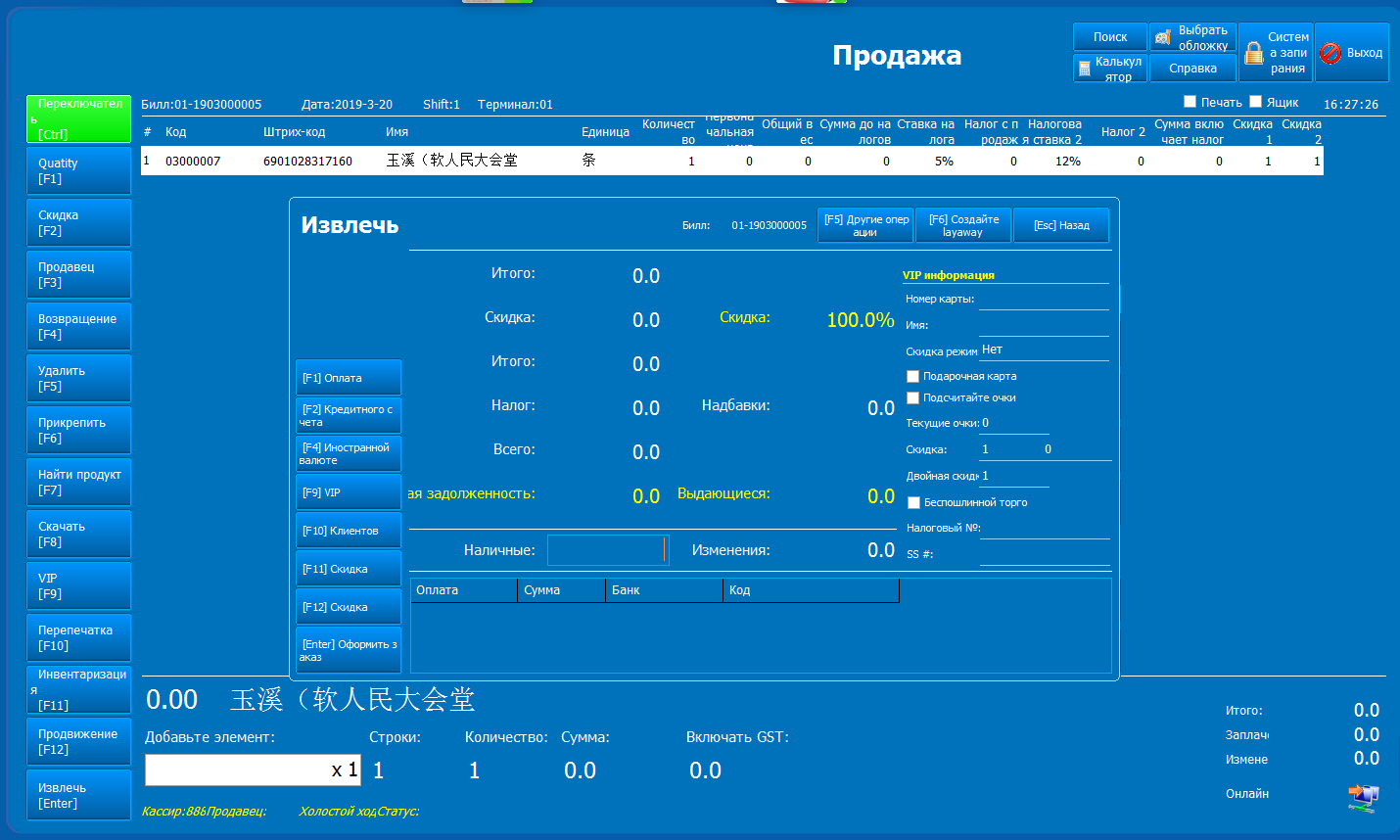
Task: Enable the Печать checkbox
Action: 1190,102
